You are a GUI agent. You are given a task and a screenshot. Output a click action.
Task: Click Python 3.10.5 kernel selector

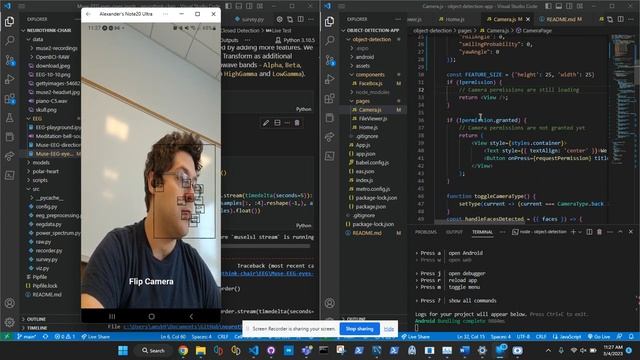point(295,40)
